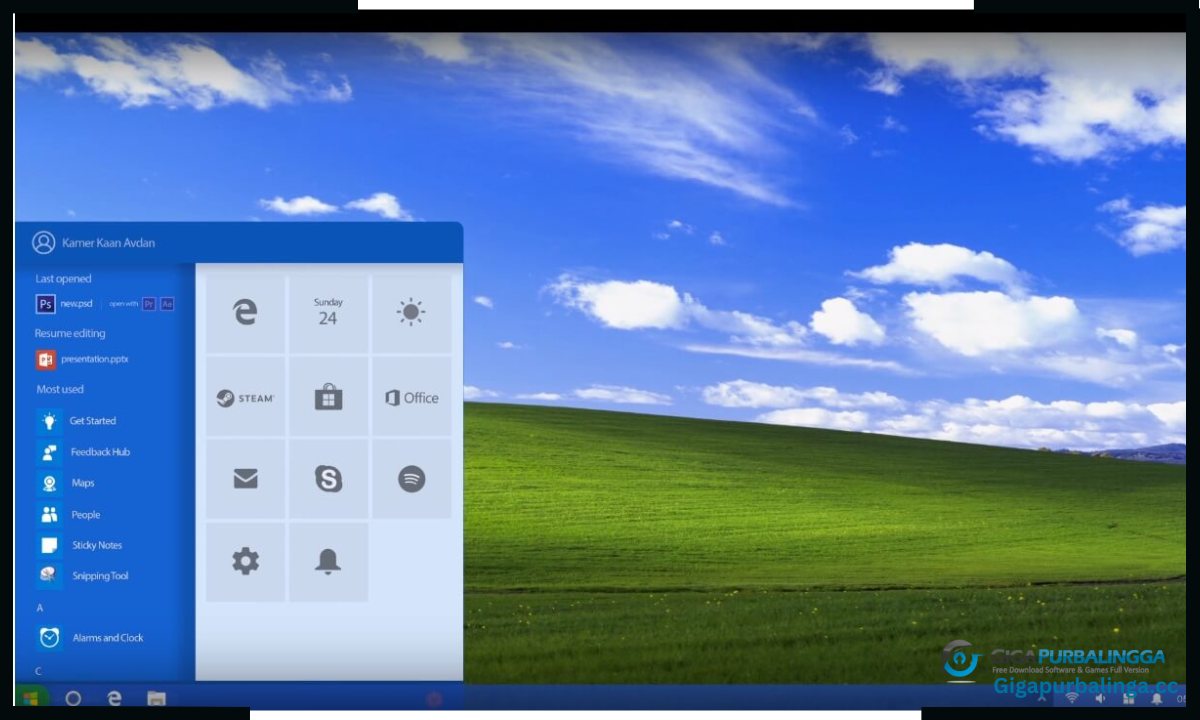Launch the Steam tile

246,397
